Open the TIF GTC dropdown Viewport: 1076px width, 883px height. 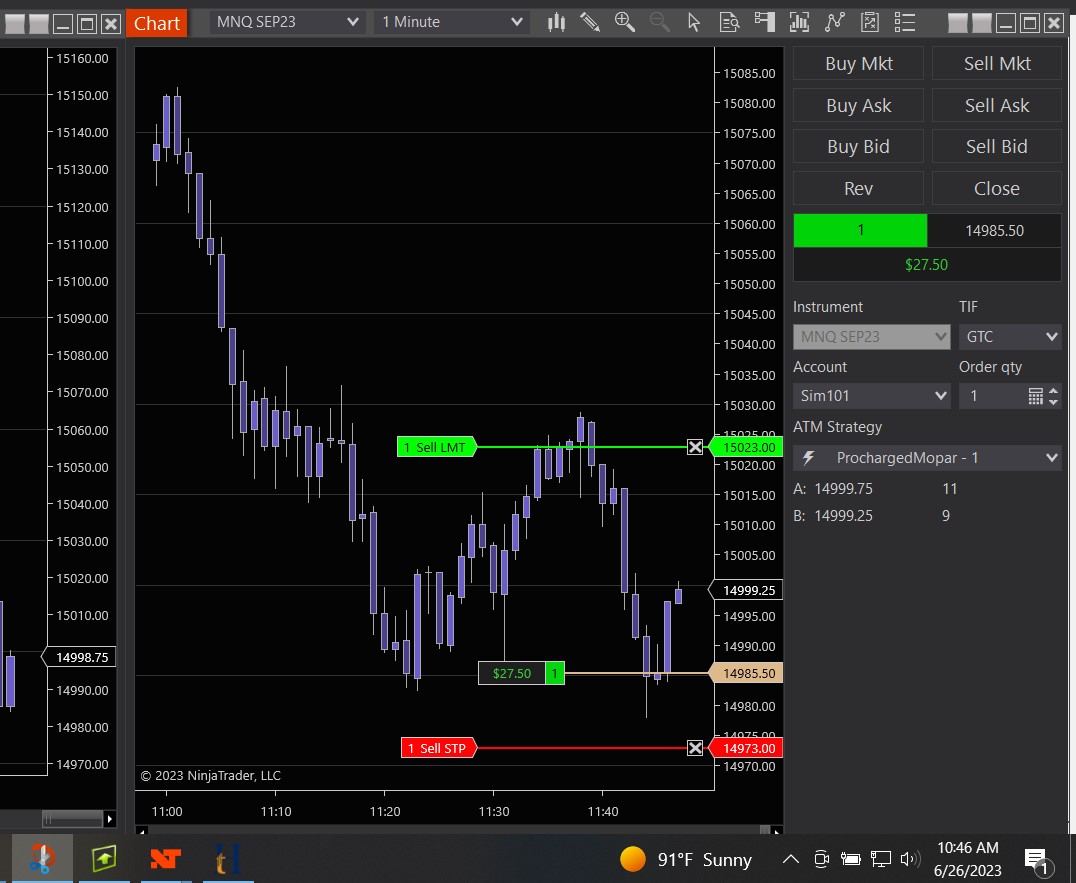click(x=1010, y=336)
